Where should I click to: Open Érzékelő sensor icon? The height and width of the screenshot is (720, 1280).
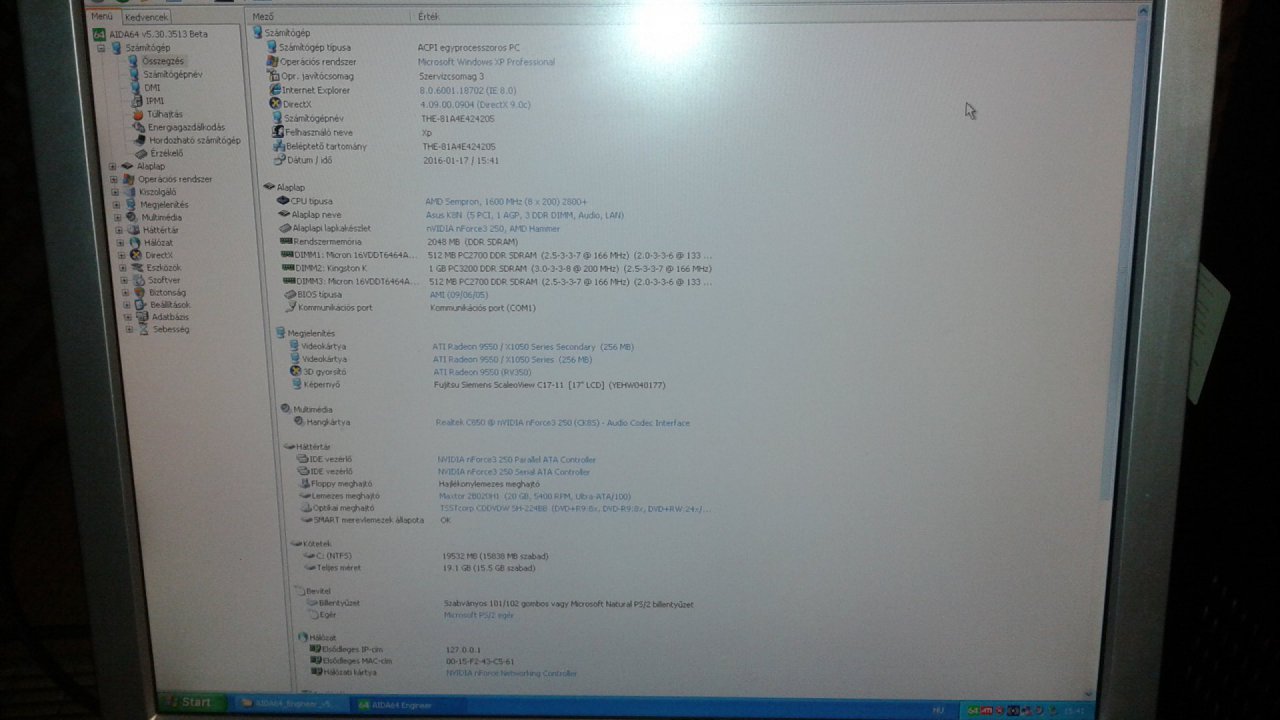tap(141, 153)
